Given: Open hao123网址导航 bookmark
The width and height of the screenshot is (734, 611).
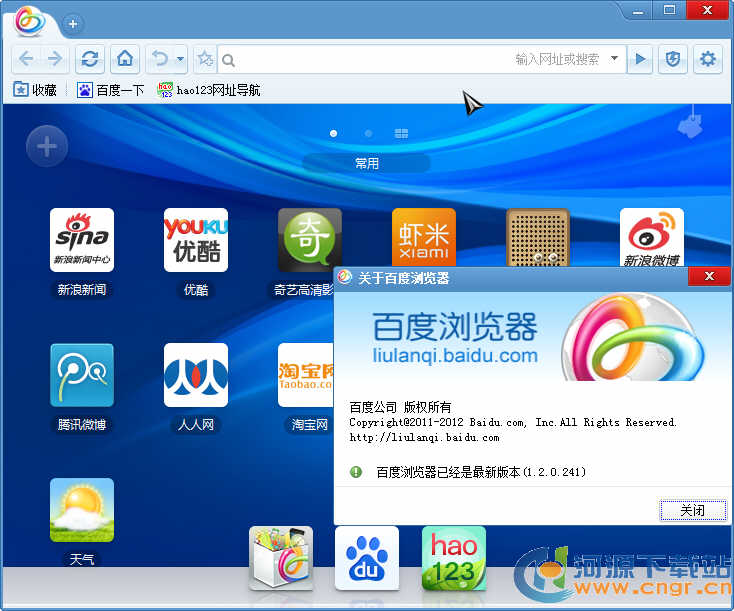Looking at the screenshot, I should pos(209,89).
